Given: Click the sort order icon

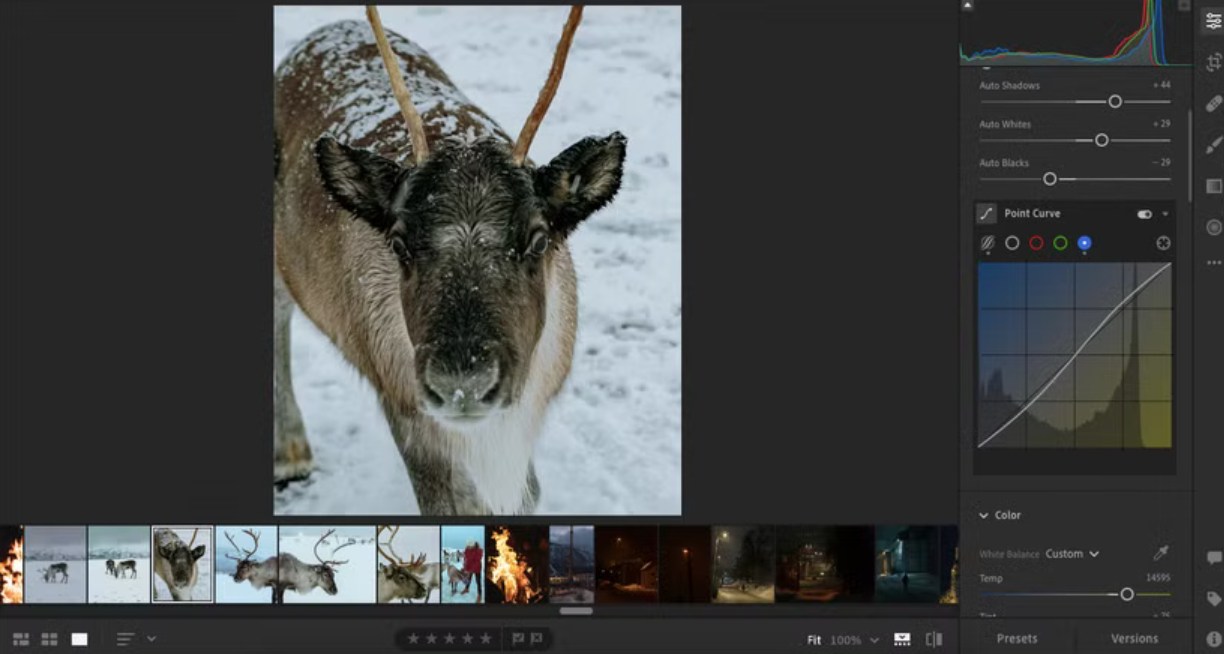Looking at the screenshot, I should point(125,639).
